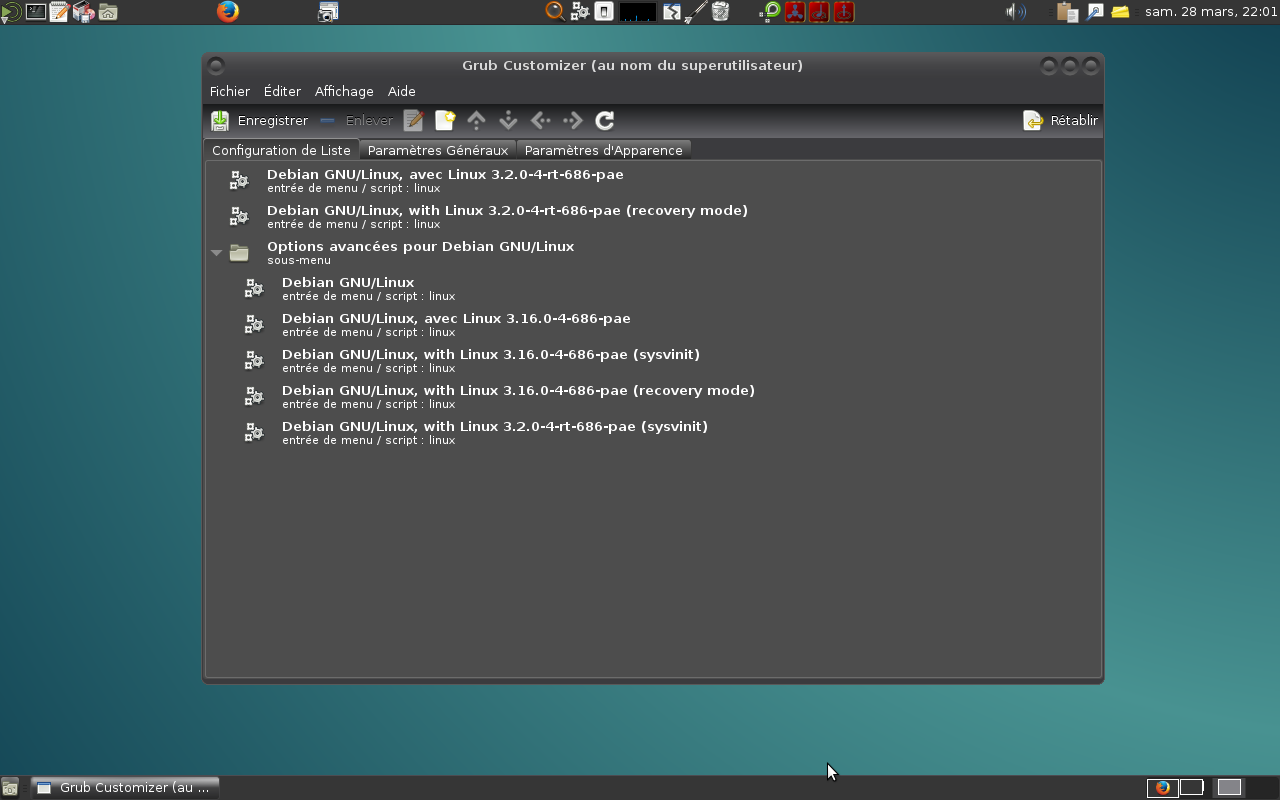Select the Linux 3.16.0-4-686-pae (sysvinit) entry
The height and width of the screenshot is (800, 1280).
(653, 360)
